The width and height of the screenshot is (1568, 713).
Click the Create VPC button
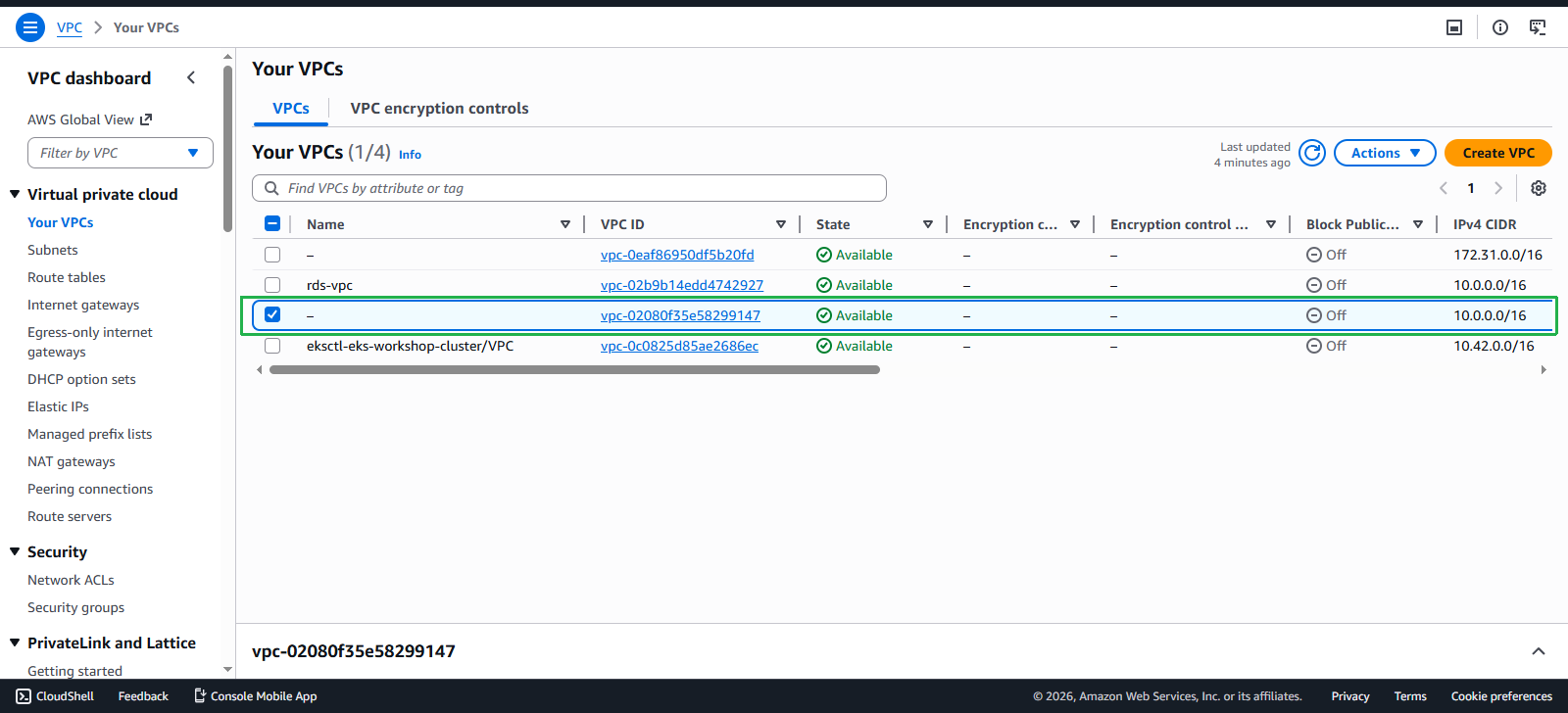pos(1498,153)
